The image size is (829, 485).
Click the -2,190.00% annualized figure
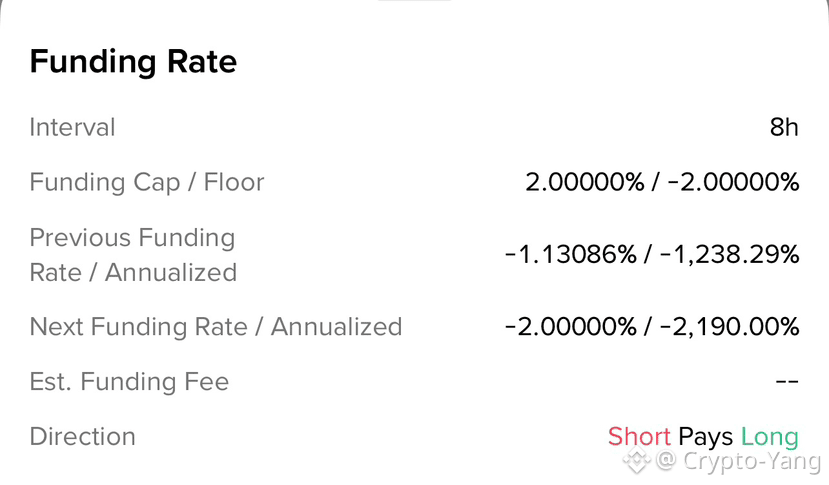coord(729,327)
